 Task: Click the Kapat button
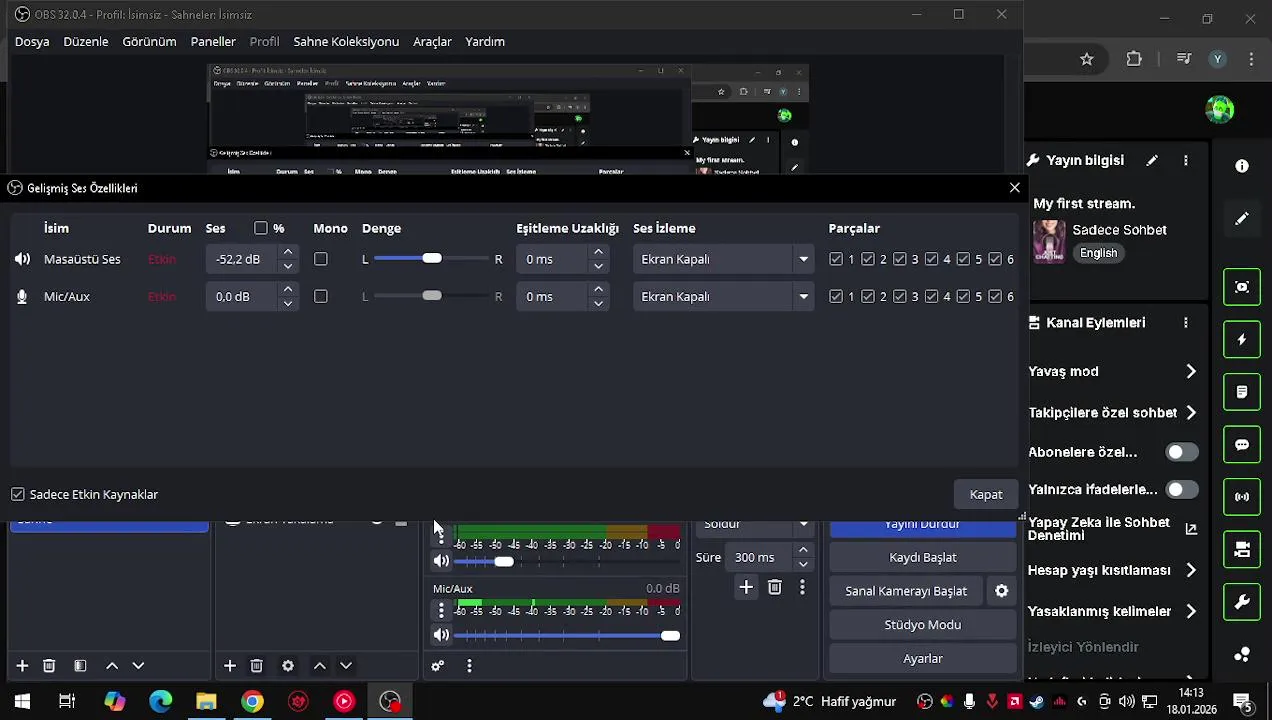pyautogui.click(x=986, y=495)
